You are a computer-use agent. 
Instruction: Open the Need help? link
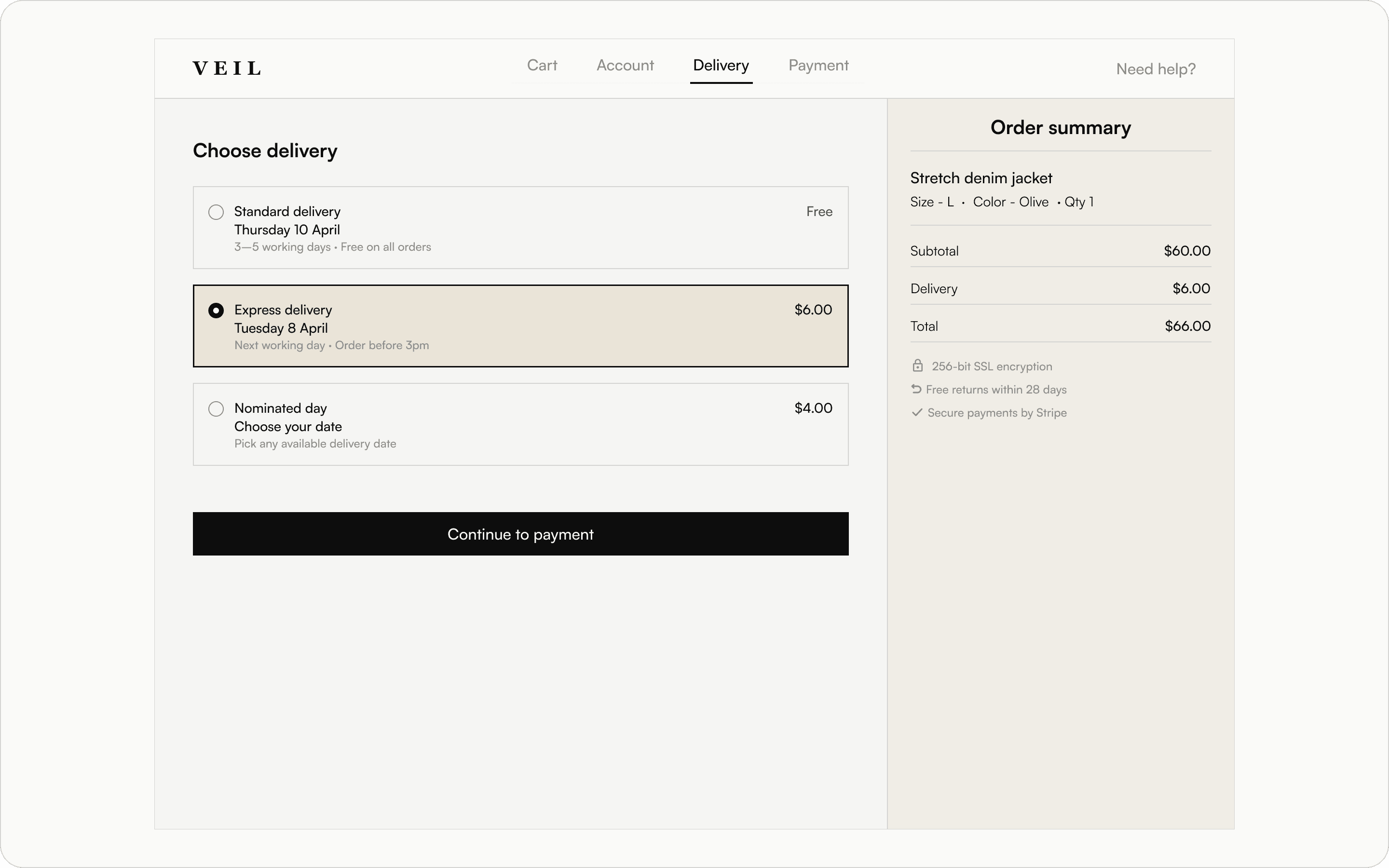point(1156,69)
